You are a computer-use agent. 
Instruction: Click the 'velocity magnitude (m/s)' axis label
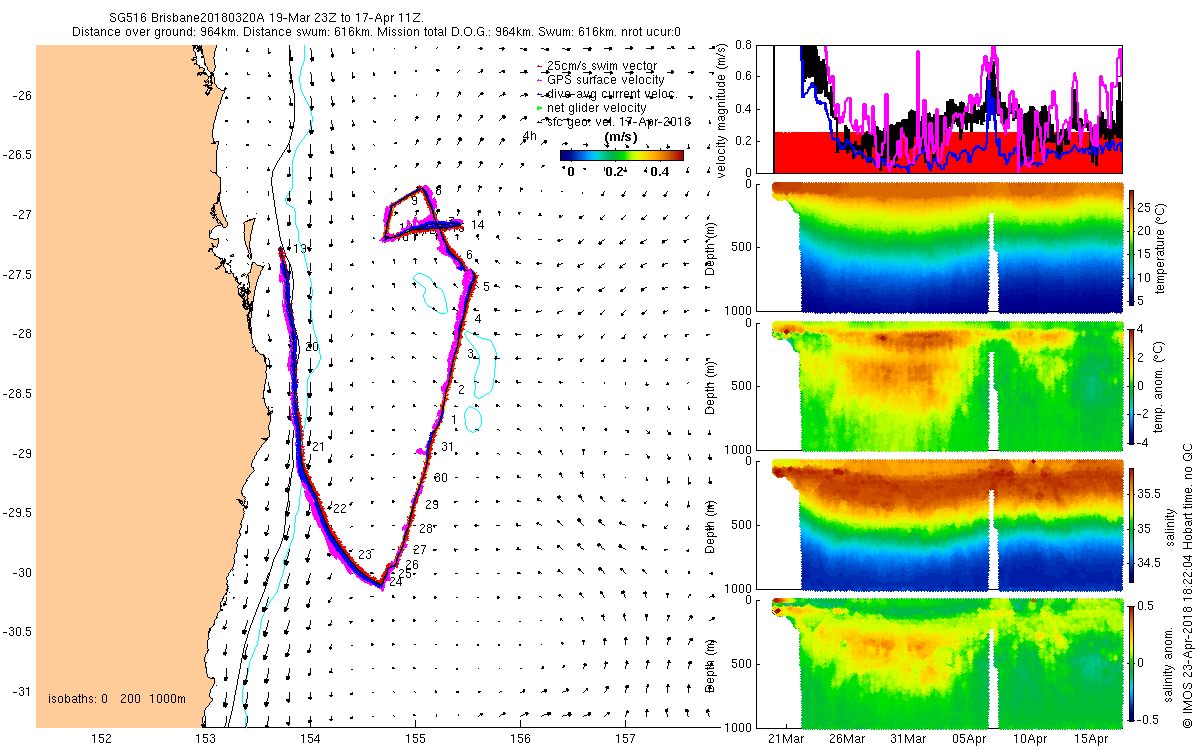[722, 110]
